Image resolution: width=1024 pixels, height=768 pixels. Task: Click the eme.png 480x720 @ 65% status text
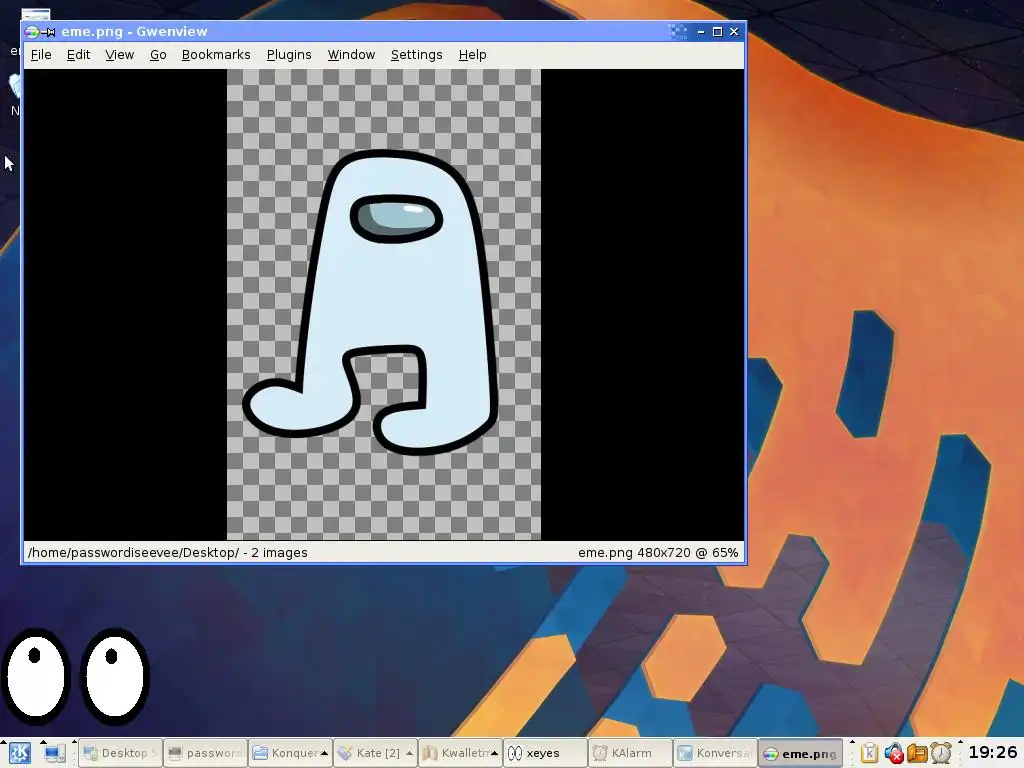tap(658, 552)
